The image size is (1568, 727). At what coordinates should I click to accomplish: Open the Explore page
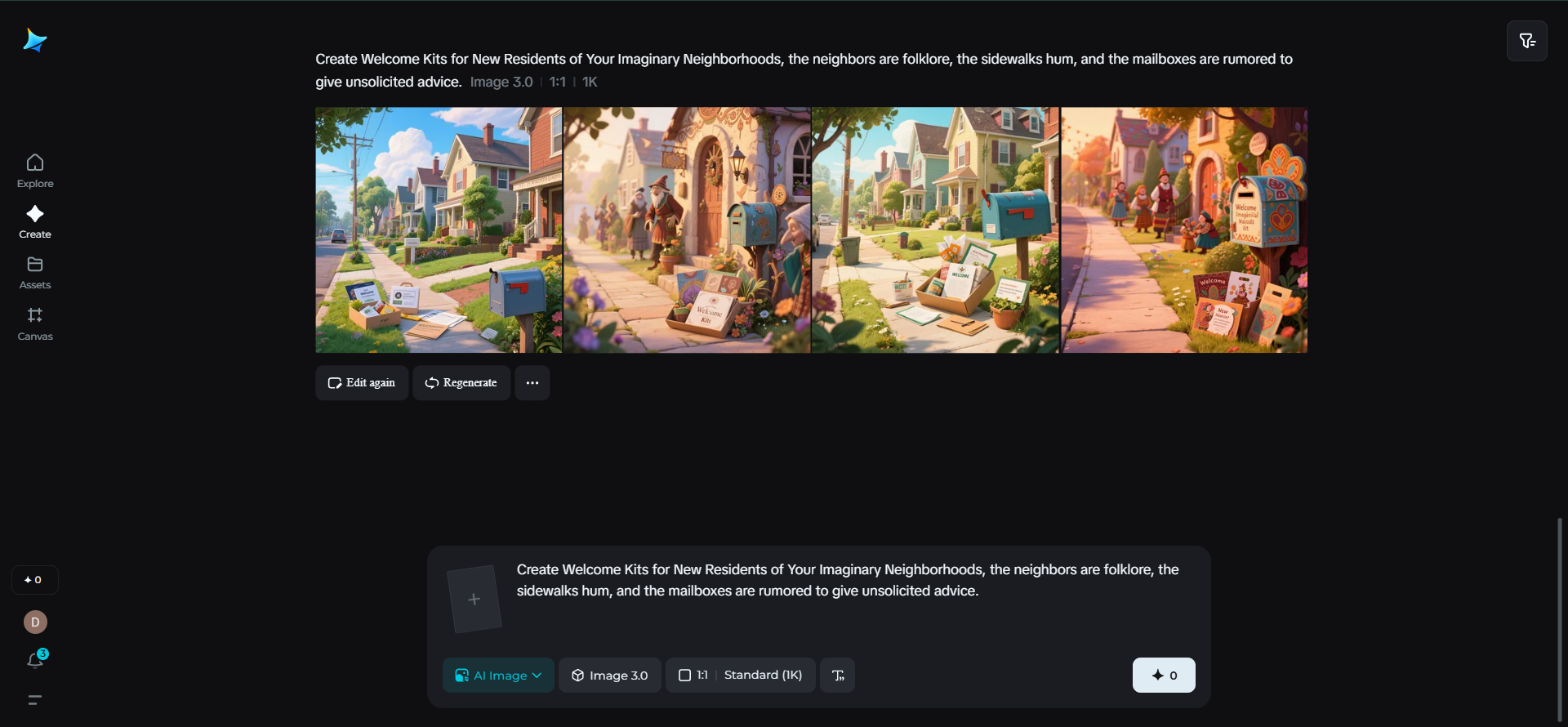click(35, 171)
